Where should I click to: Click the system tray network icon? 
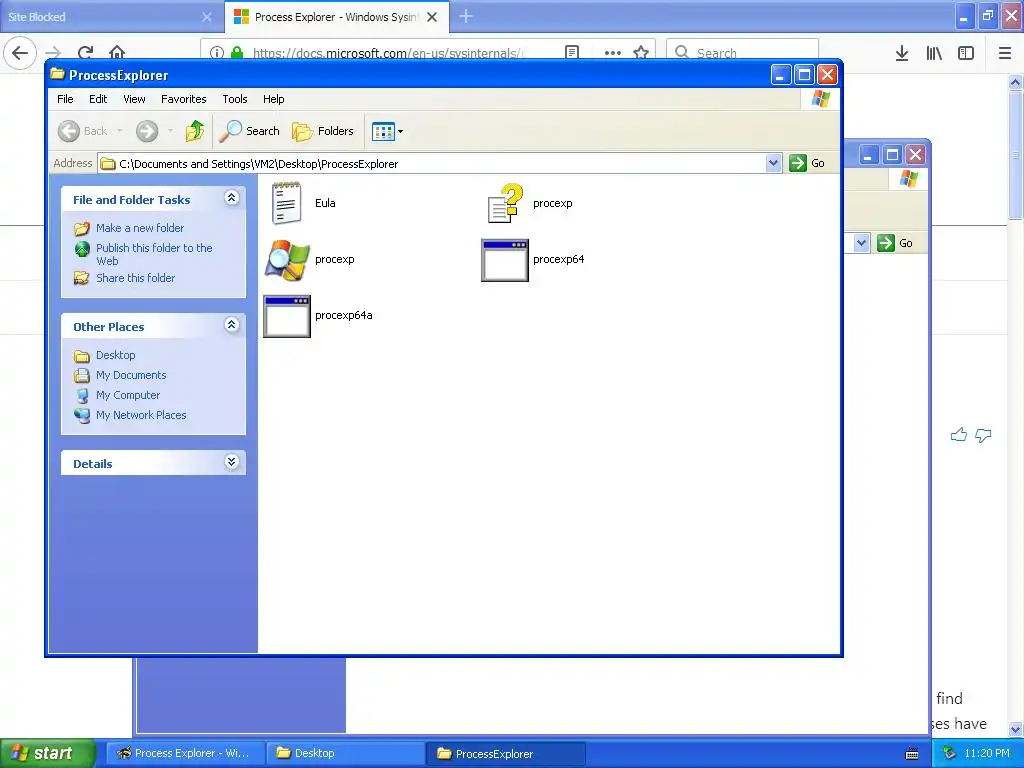pos(949,754)
